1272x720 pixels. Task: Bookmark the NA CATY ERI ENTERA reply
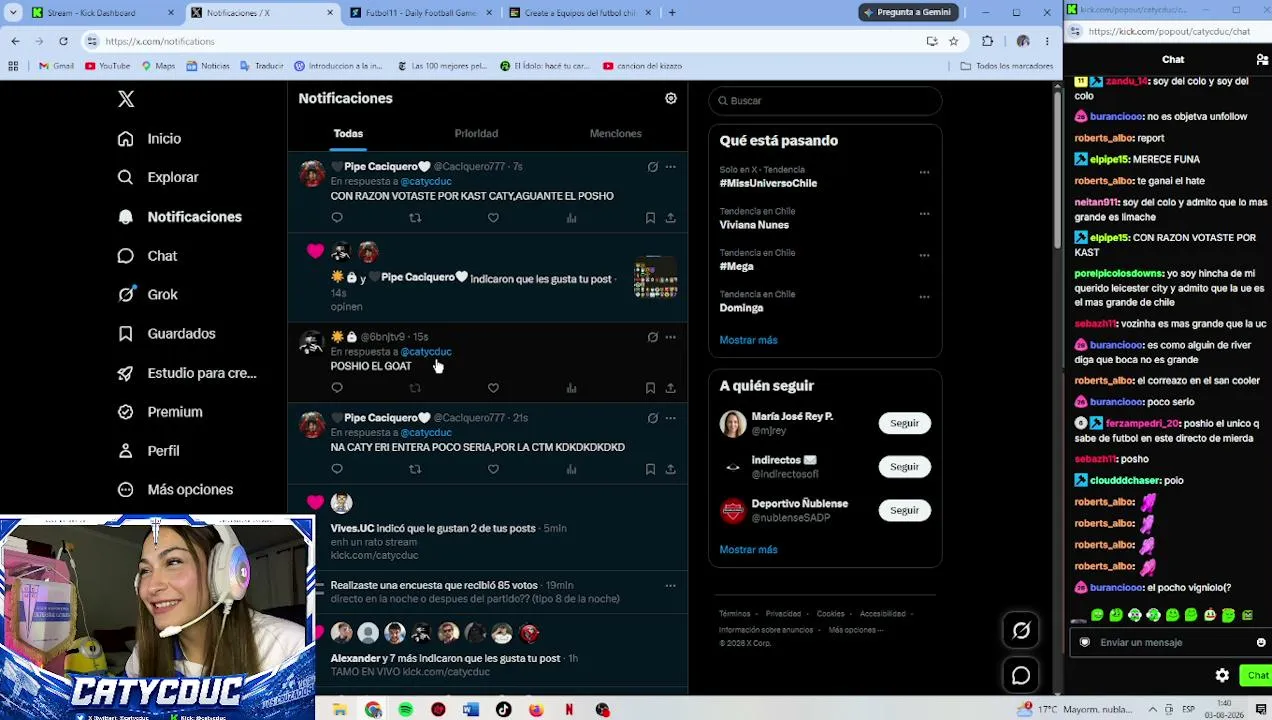pos(650,469)
